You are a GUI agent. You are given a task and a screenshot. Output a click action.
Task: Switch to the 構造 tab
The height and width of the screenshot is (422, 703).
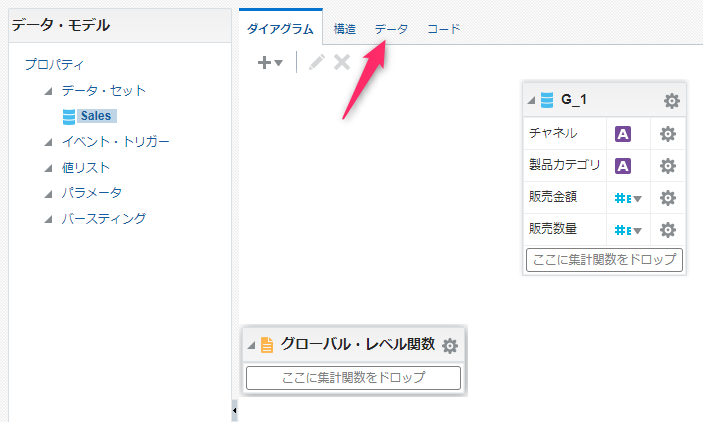click(344, 29)
